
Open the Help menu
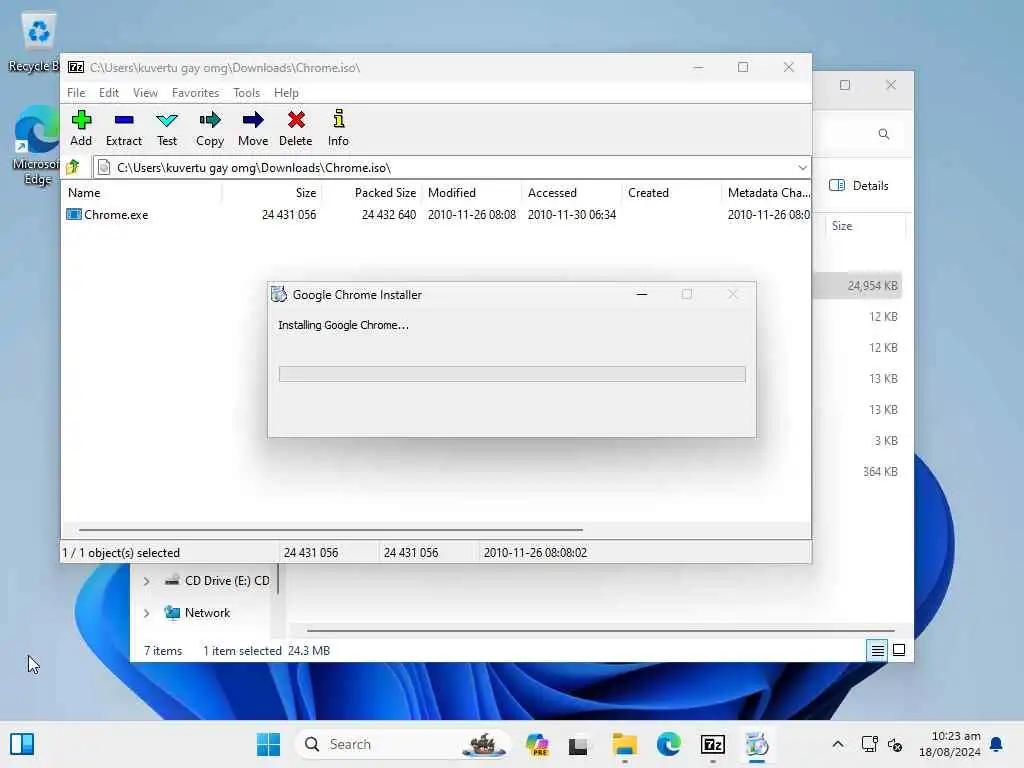coord(286,93)
